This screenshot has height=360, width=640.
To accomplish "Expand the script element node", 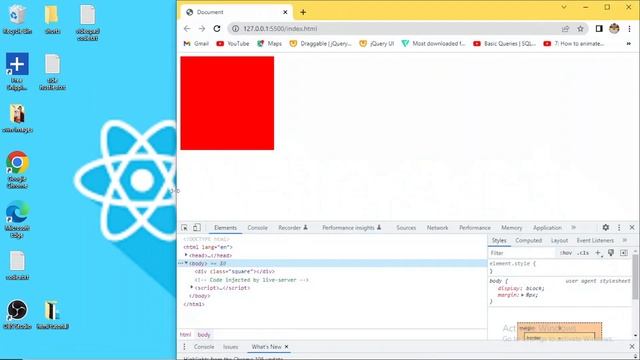I will pyautogui.click(x=191, y=288).
